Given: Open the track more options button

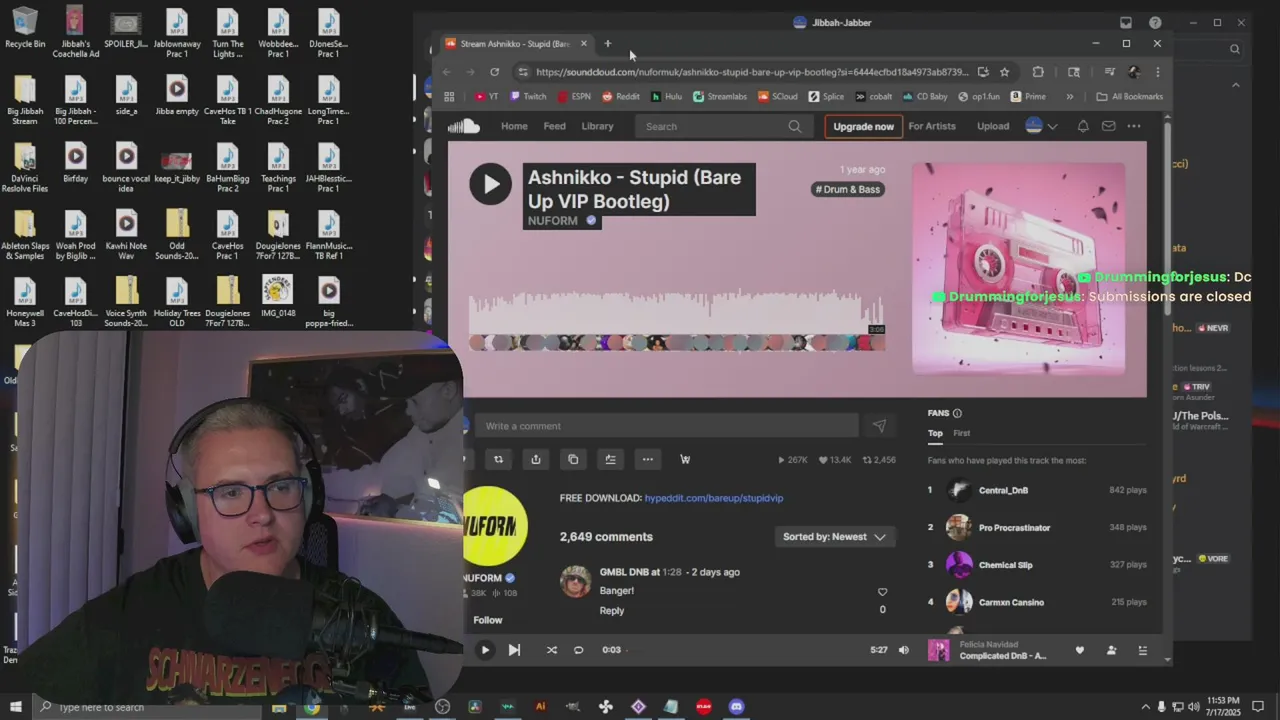Looking at the screenshot, I should tap(647, 459).
